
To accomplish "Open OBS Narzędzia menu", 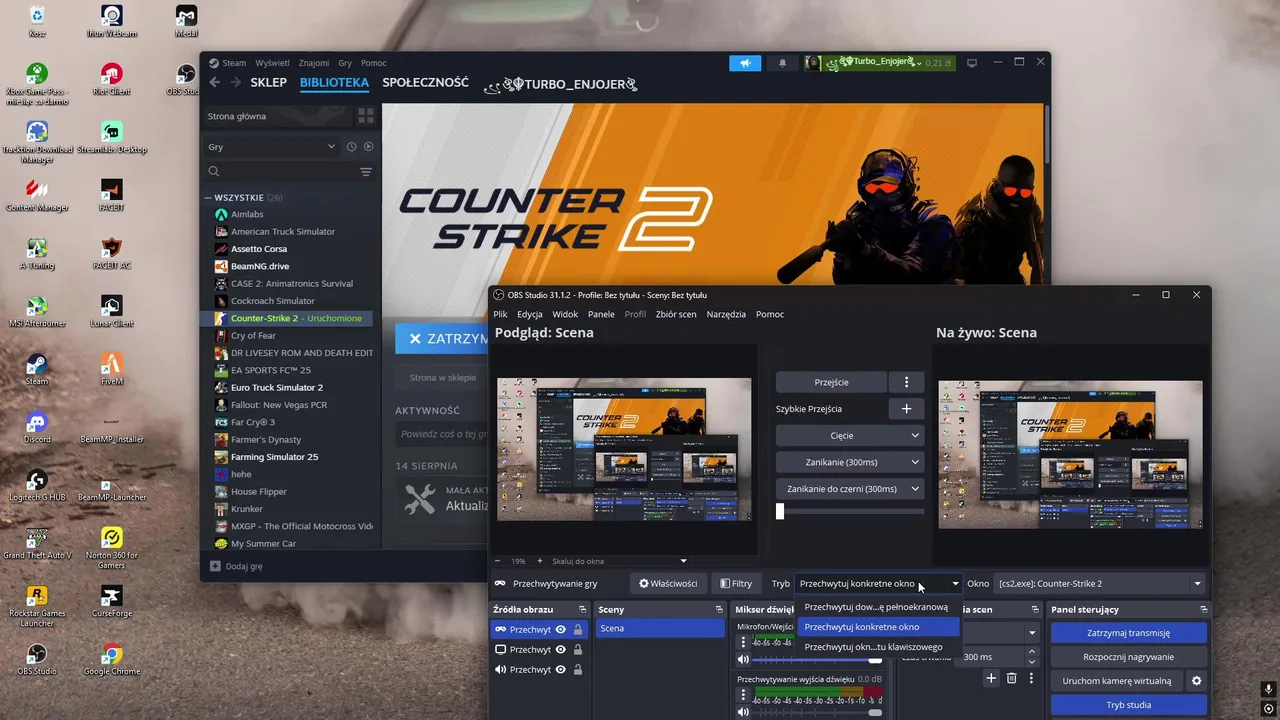I will (726, 314).
